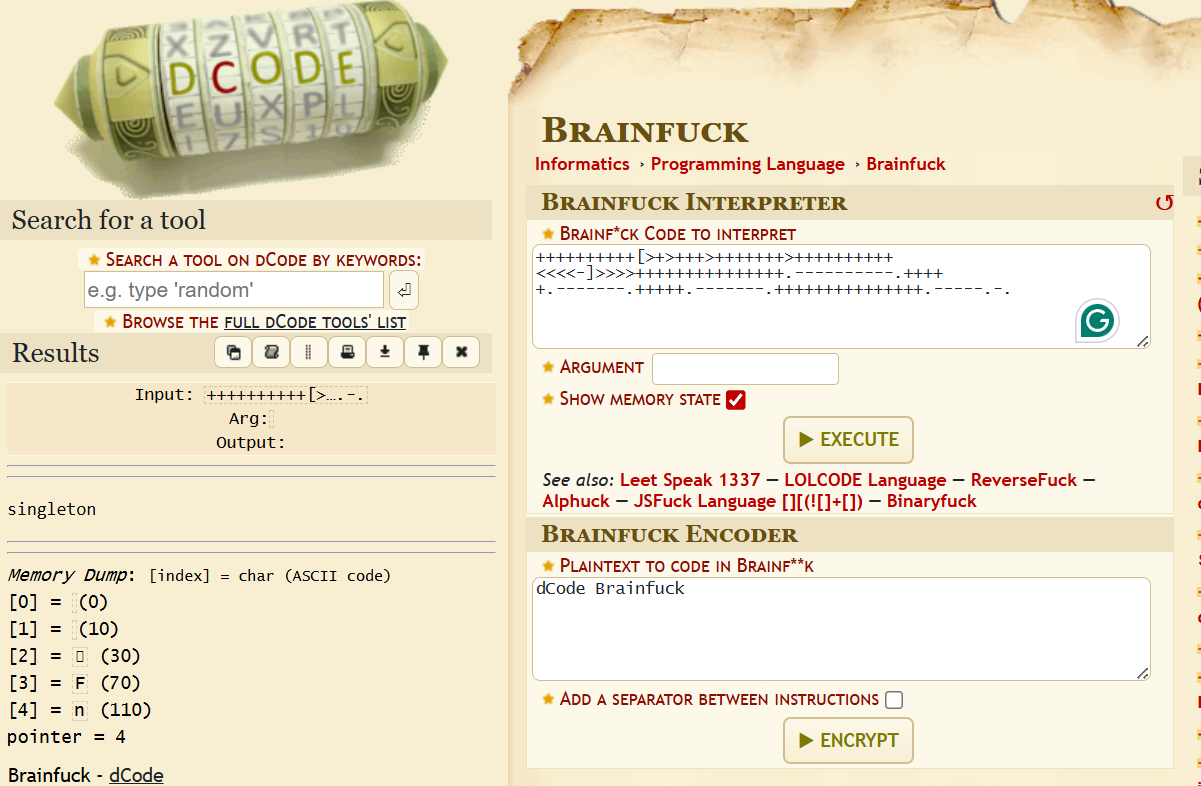Screen dimensions: 1201x786
Task: Open the Leet Speak 1337 link
Action: [689, 480]
